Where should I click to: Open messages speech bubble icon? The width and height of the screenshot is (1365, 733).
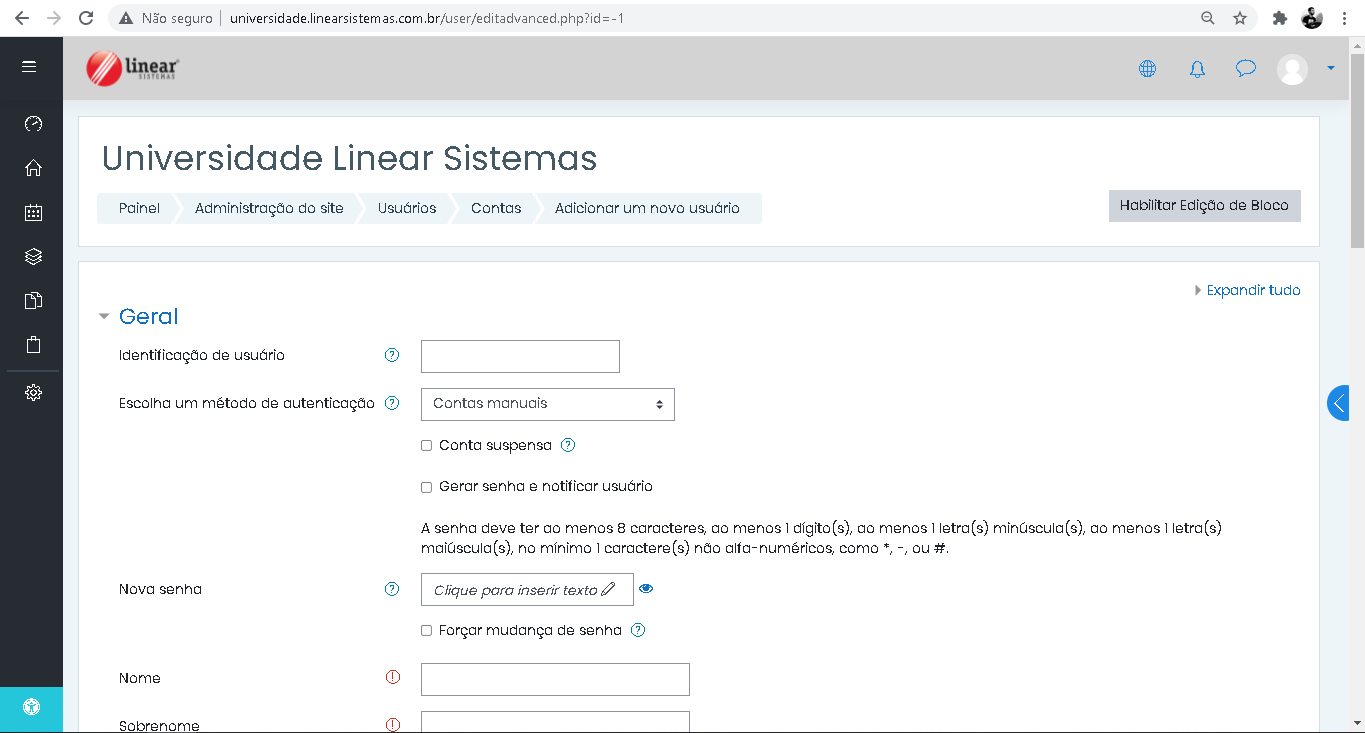click(1245, 69)
